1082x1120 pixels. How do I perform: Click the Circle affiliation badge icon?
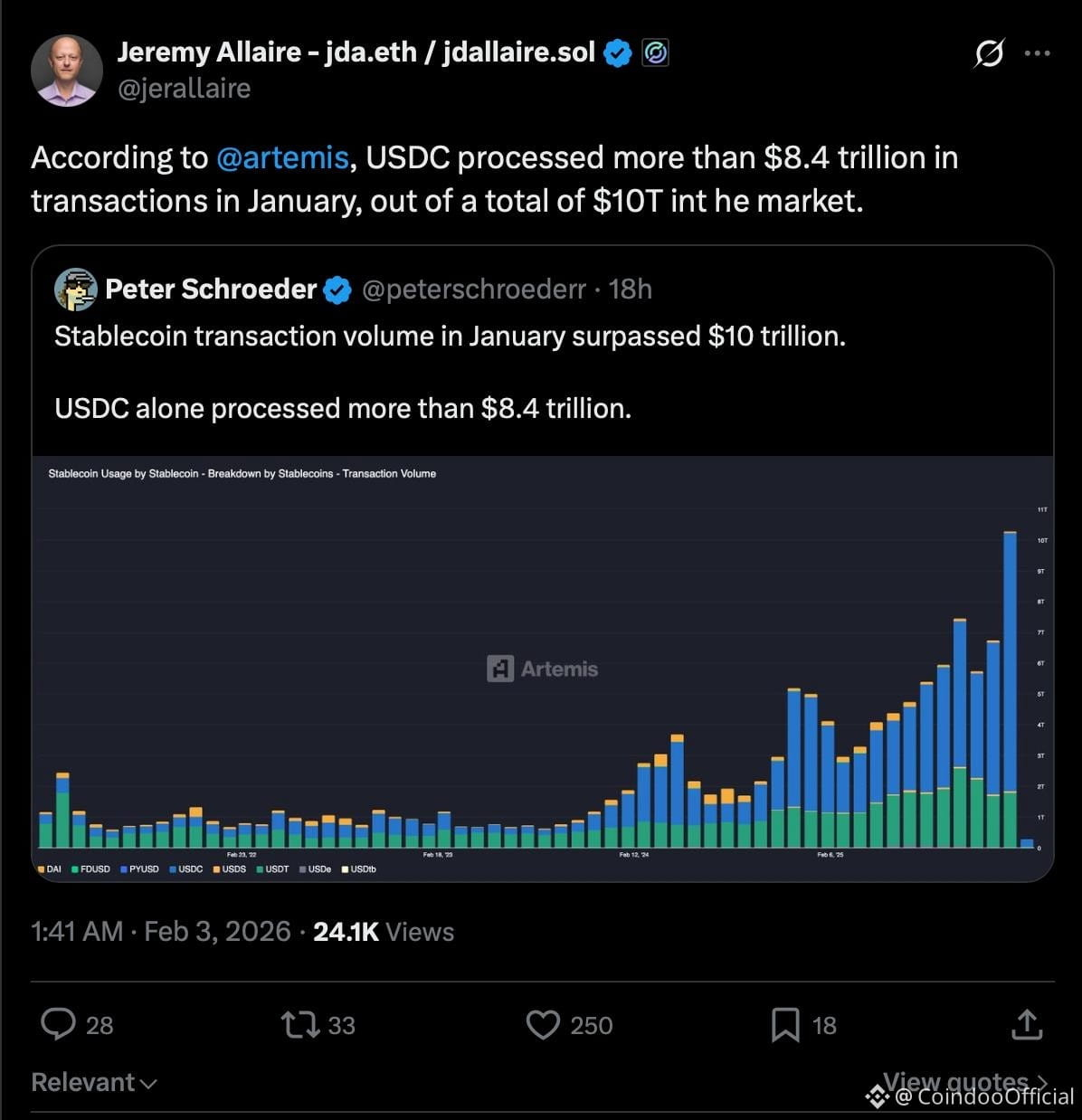(x=655, y=53)
